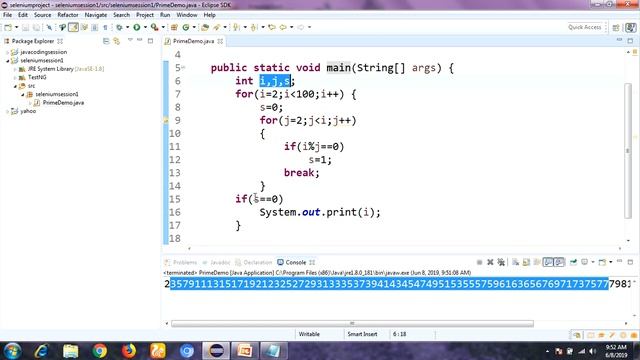Toggle Show Console on Standard Error
640x360 pixels.
click(x=559, y=262)
